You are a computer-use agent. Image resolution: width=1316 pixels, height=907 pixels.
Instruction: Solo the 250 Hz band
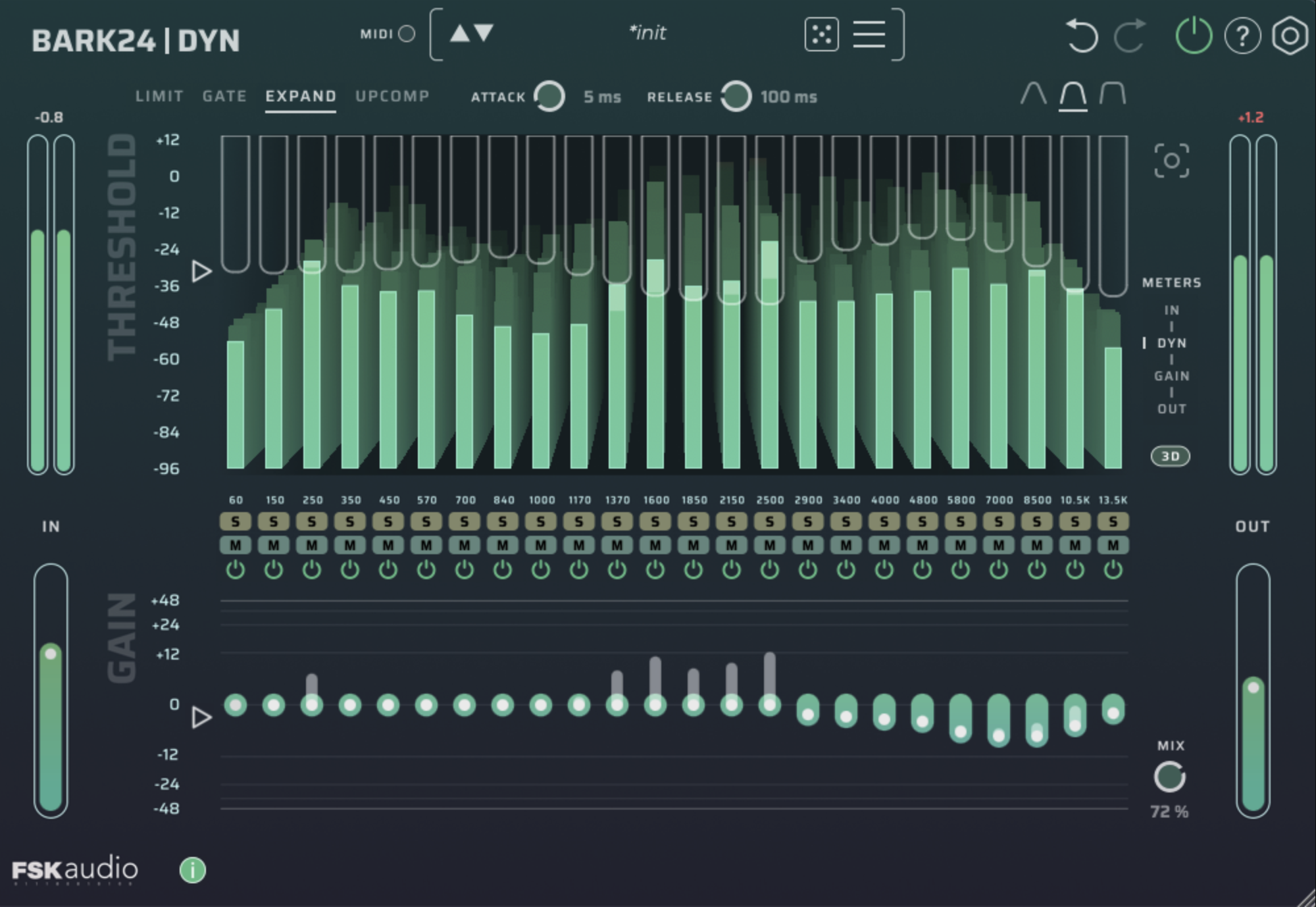coord(312,522)
